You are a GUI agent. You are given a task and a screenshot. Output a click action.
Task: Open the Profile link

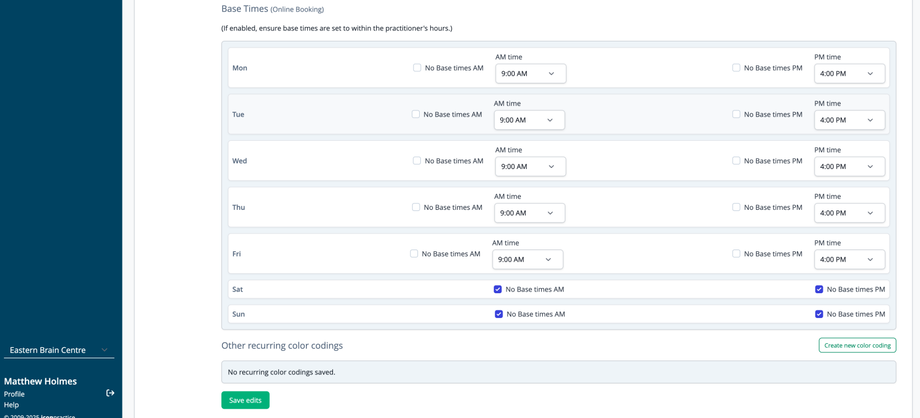[14, 394]
